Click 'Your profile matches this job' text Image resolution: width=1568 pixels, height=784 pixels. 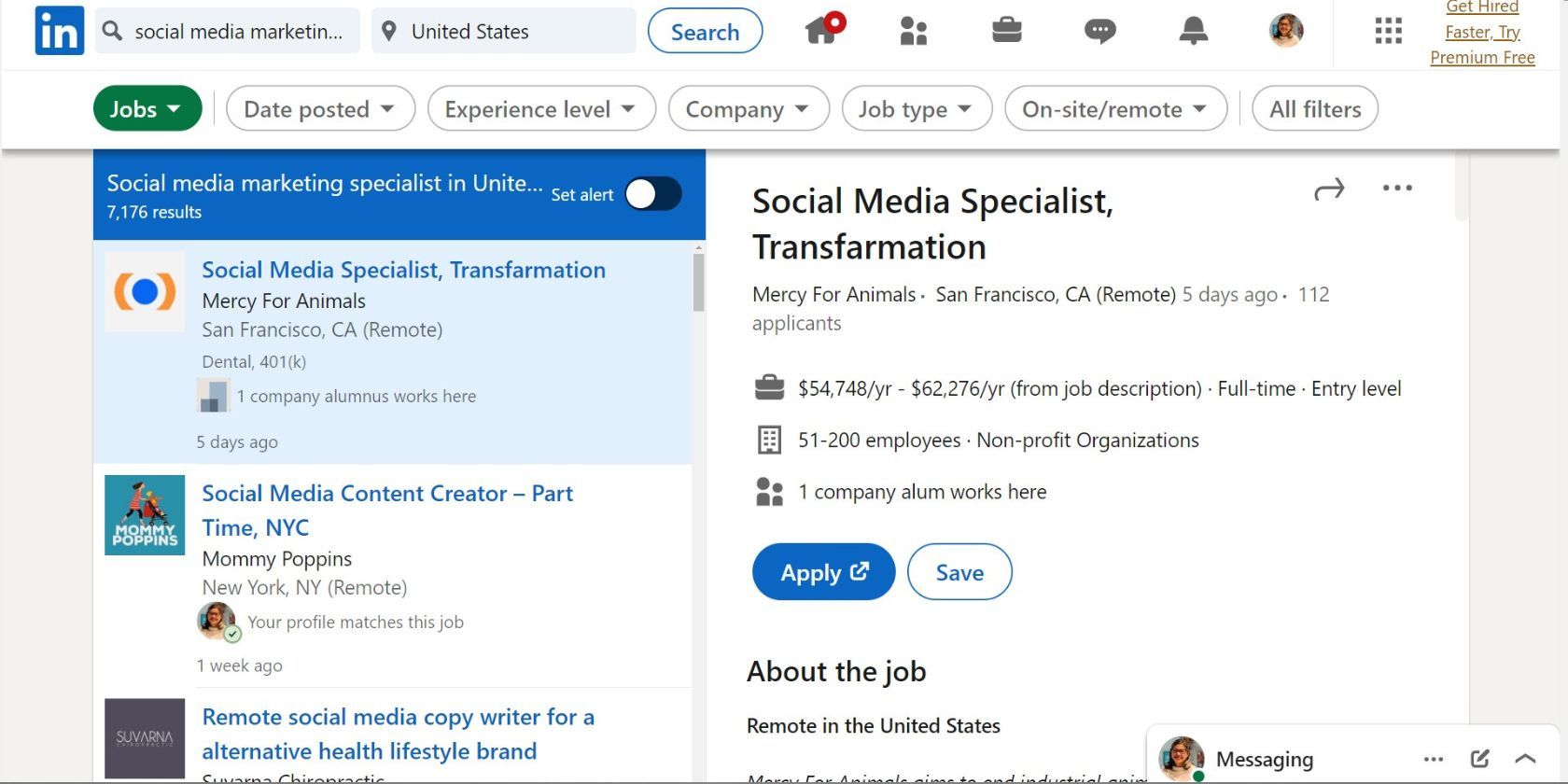point(356,622)
